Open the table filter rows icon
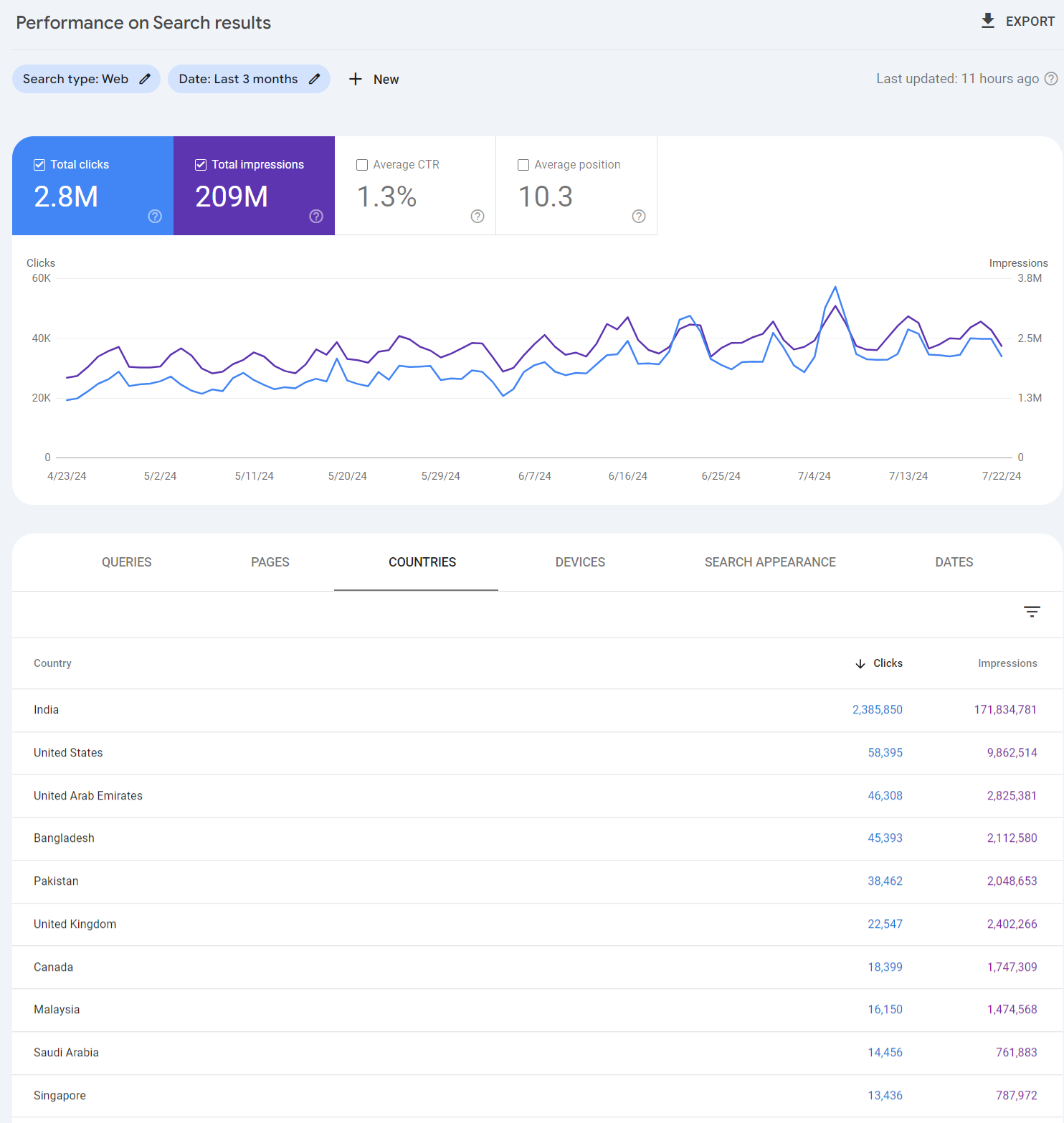 pyautogui.click(x=1032, y=612)
